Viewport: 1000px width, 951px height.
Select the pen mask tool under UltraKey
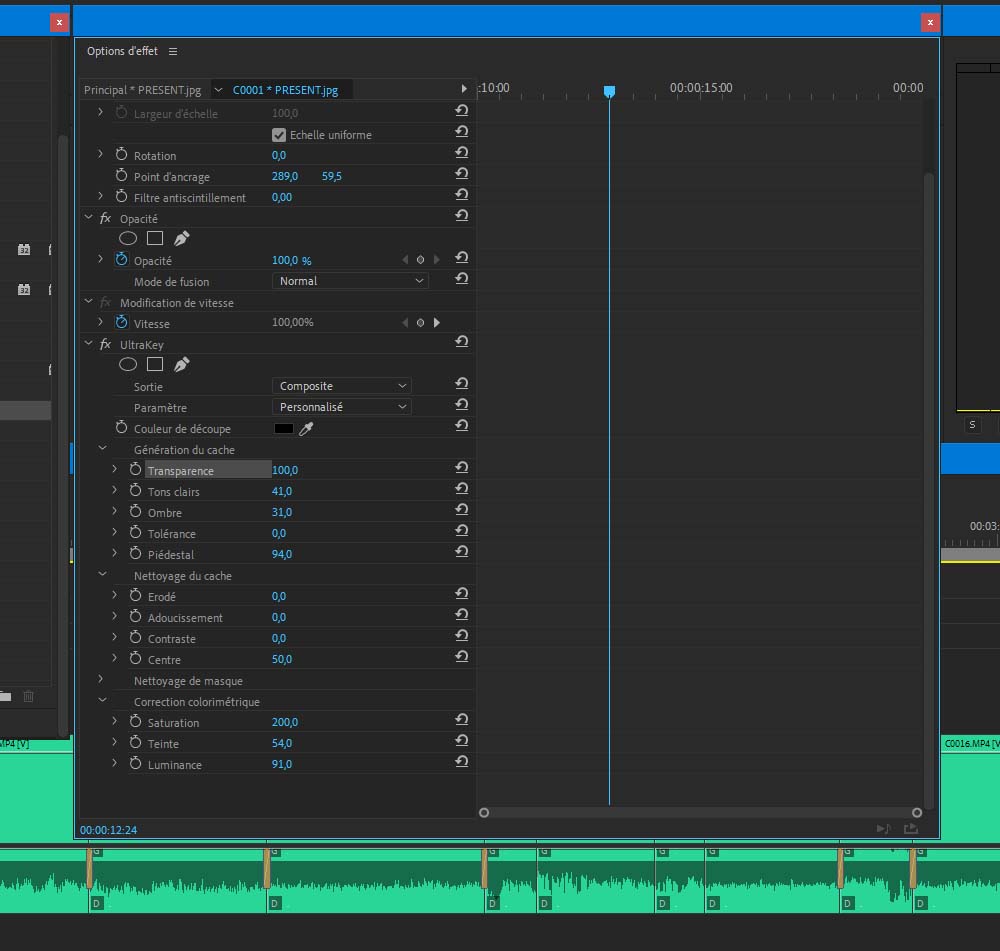tap(181, 365)
